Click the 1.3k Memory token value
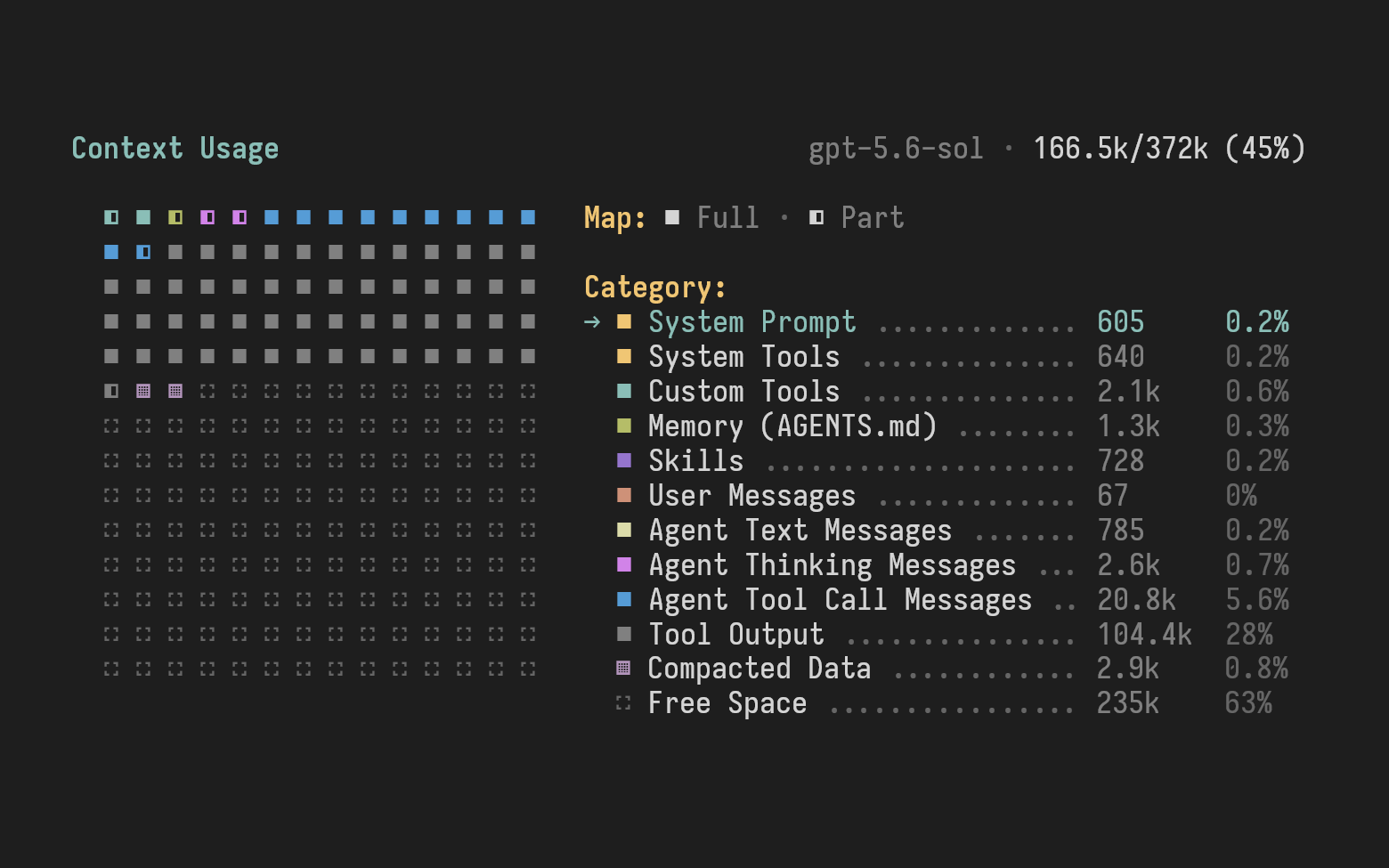Image resolution: width=1389 pixels, height=868 pixels. point(1129,426)
